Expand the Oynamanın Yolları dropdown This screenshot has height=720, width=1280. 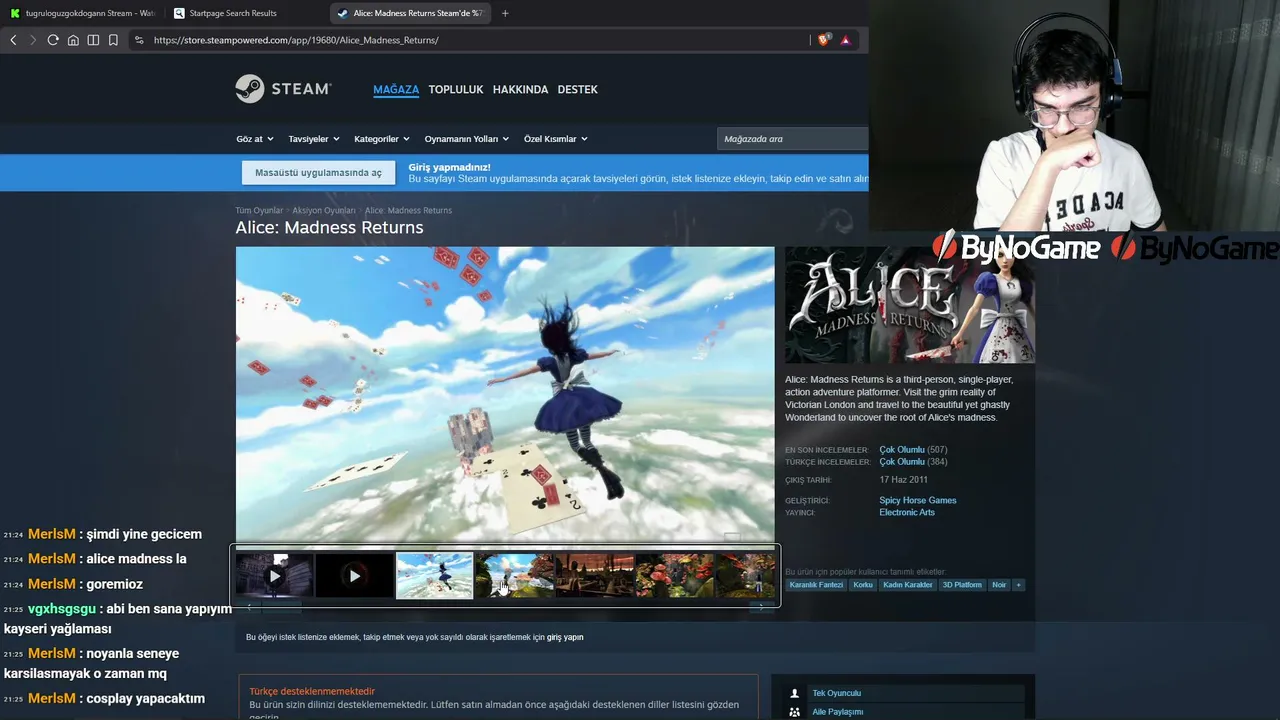coord(467,139)
